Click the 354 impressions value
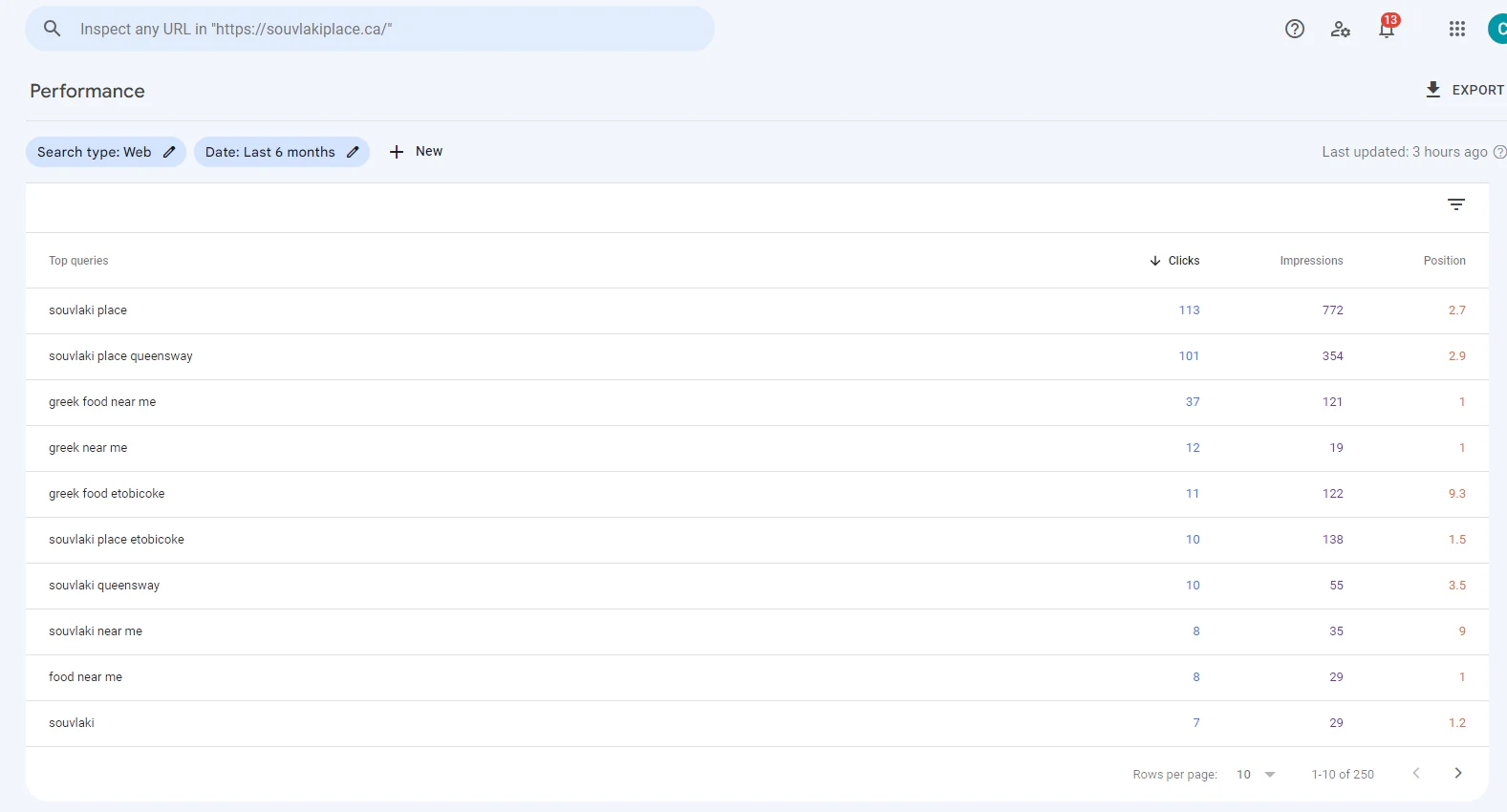 pyautogui.click(x=1332, y=356)
